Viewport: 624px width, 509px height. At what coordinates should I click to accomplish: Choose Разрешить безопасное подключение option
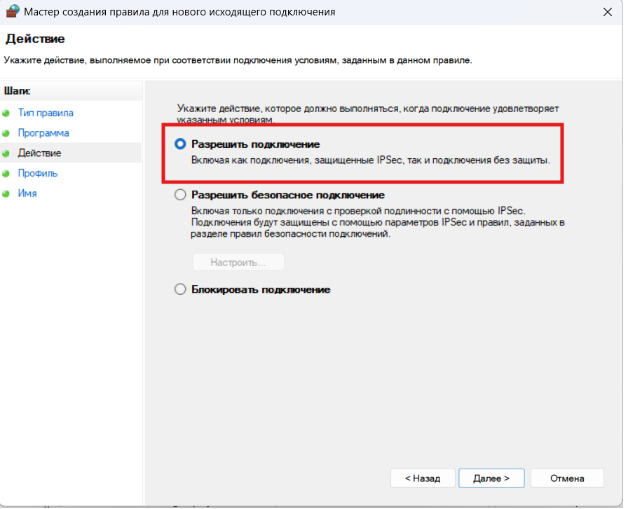tap(180, 195)
